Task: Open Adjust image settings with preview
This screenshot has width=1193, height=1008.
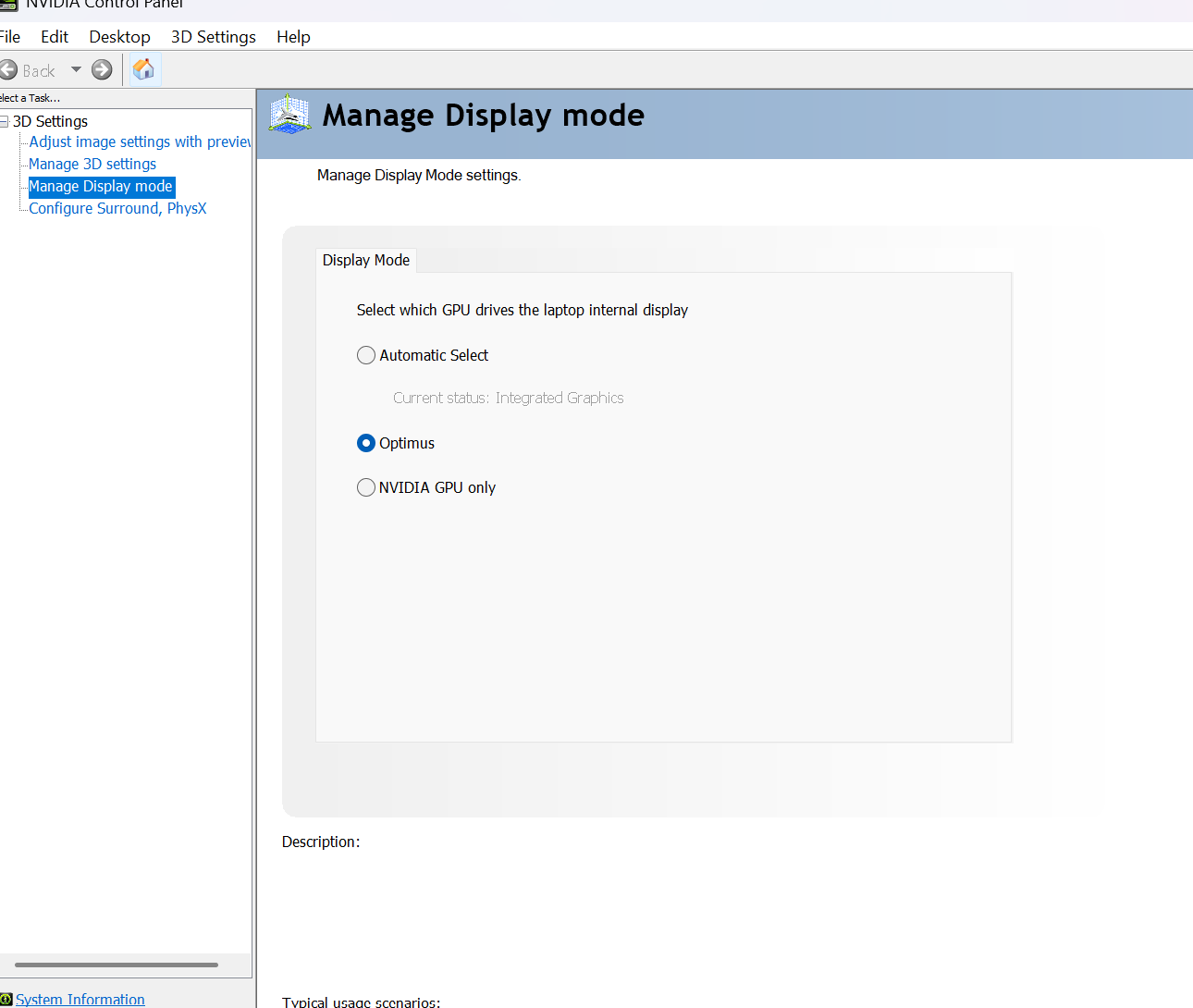Action: point(139,142)
